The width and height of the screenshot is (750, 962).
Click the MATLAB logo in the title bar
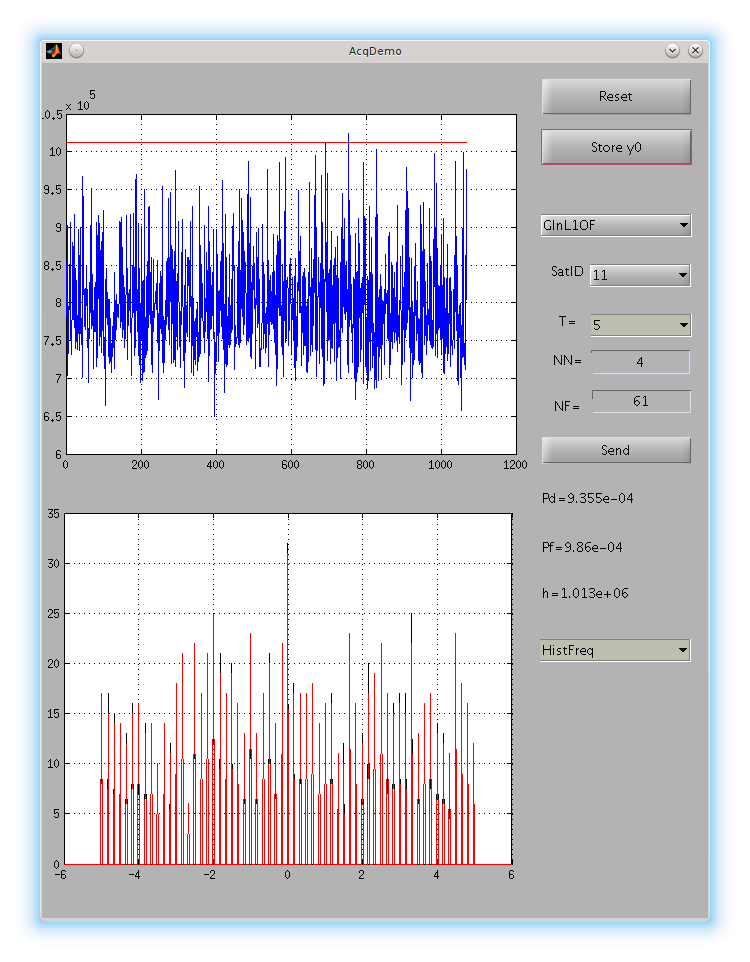click(x=54, y=50)
